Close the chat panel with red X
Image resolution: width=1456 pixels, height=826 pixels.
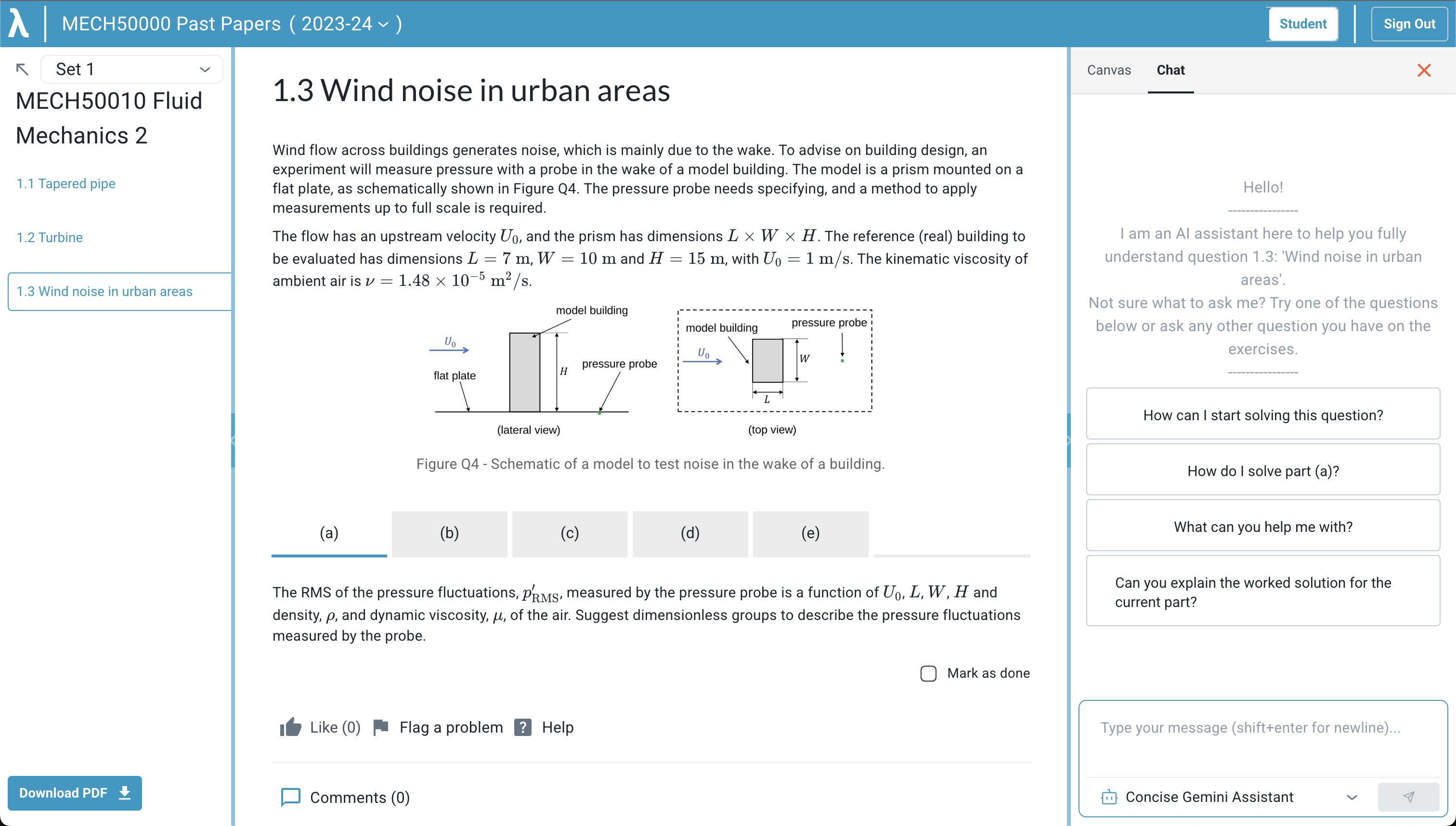pos(1424,70)
